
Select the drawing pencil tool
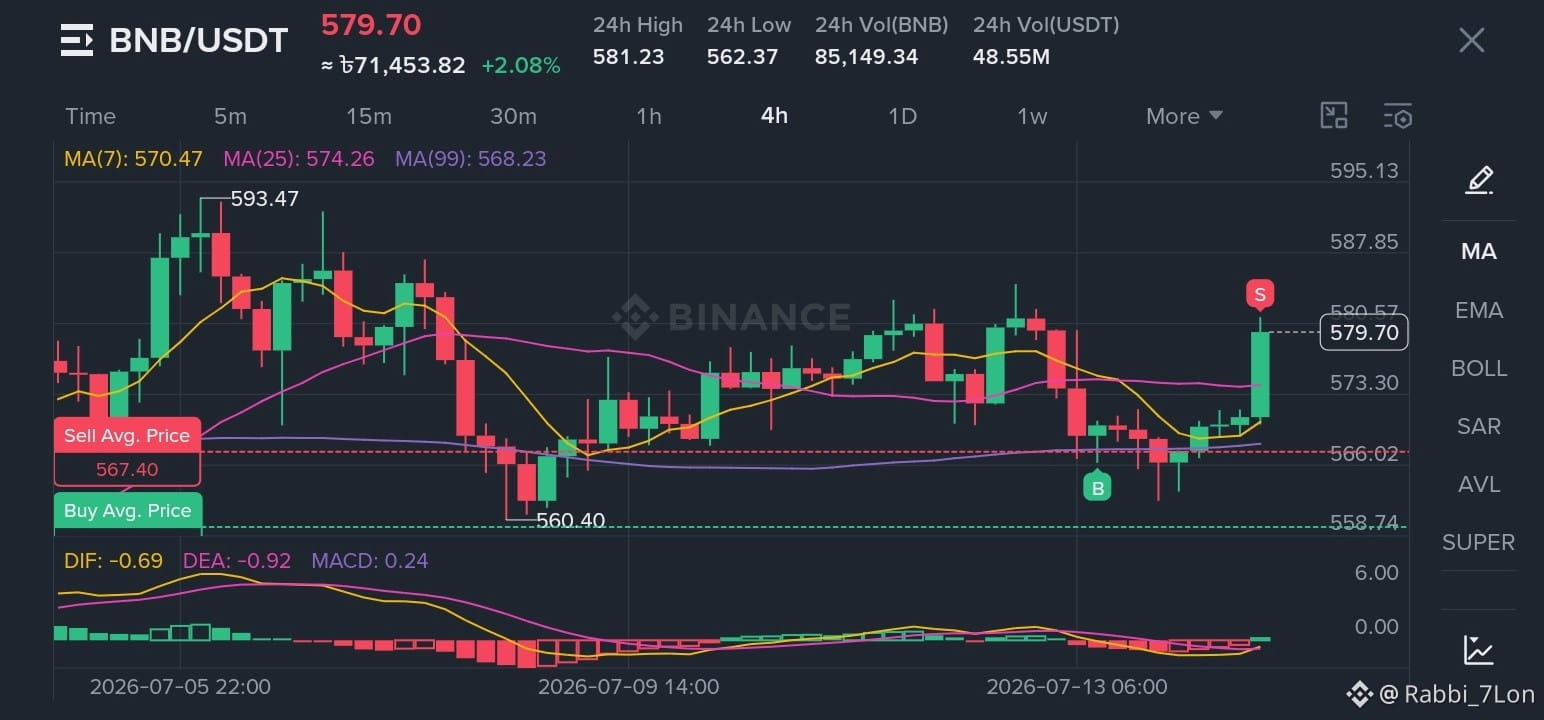[1478, 180]
